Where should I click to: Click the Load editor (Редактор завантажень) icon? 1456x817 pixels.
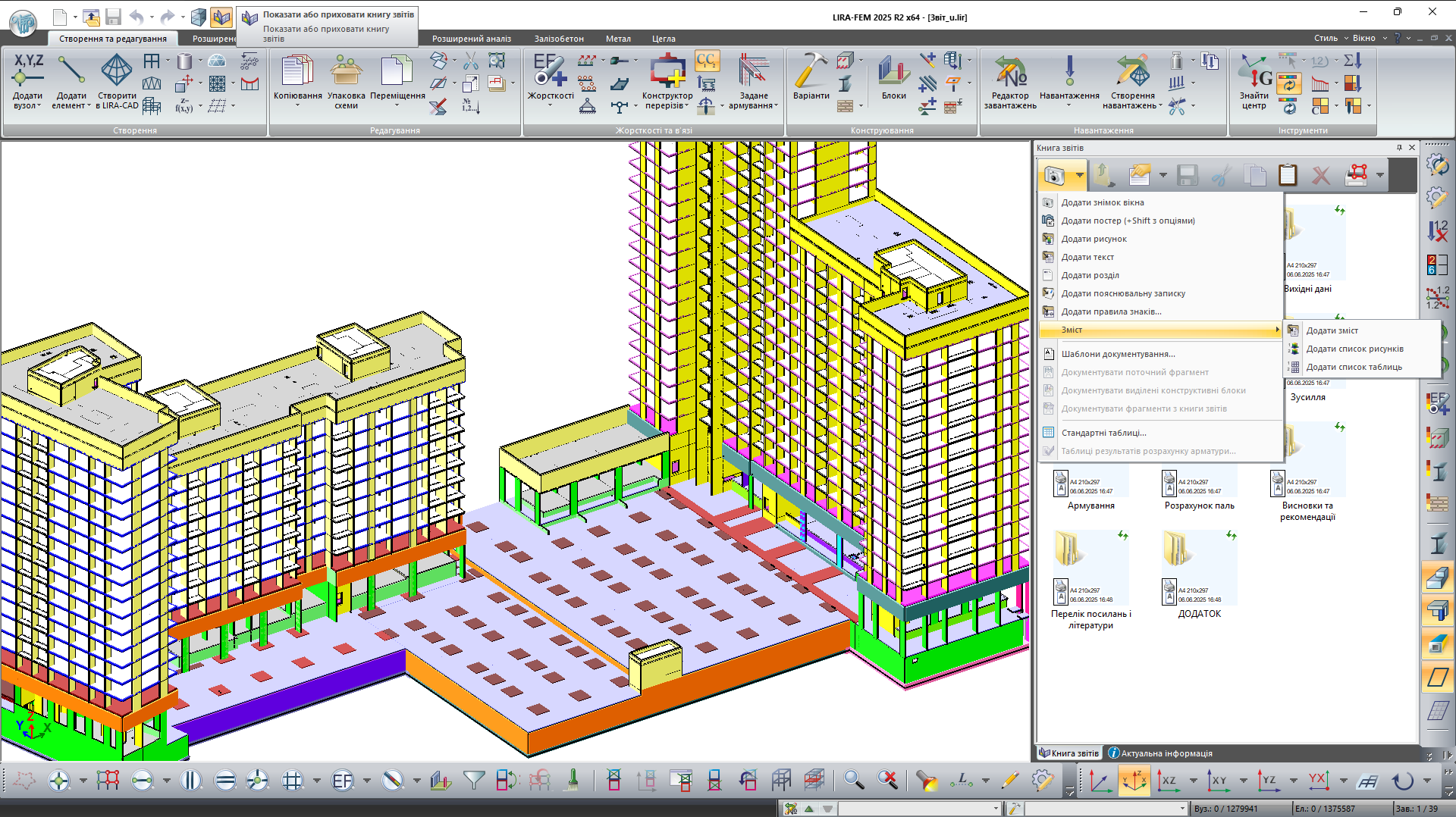click(x=1009, y=72)
